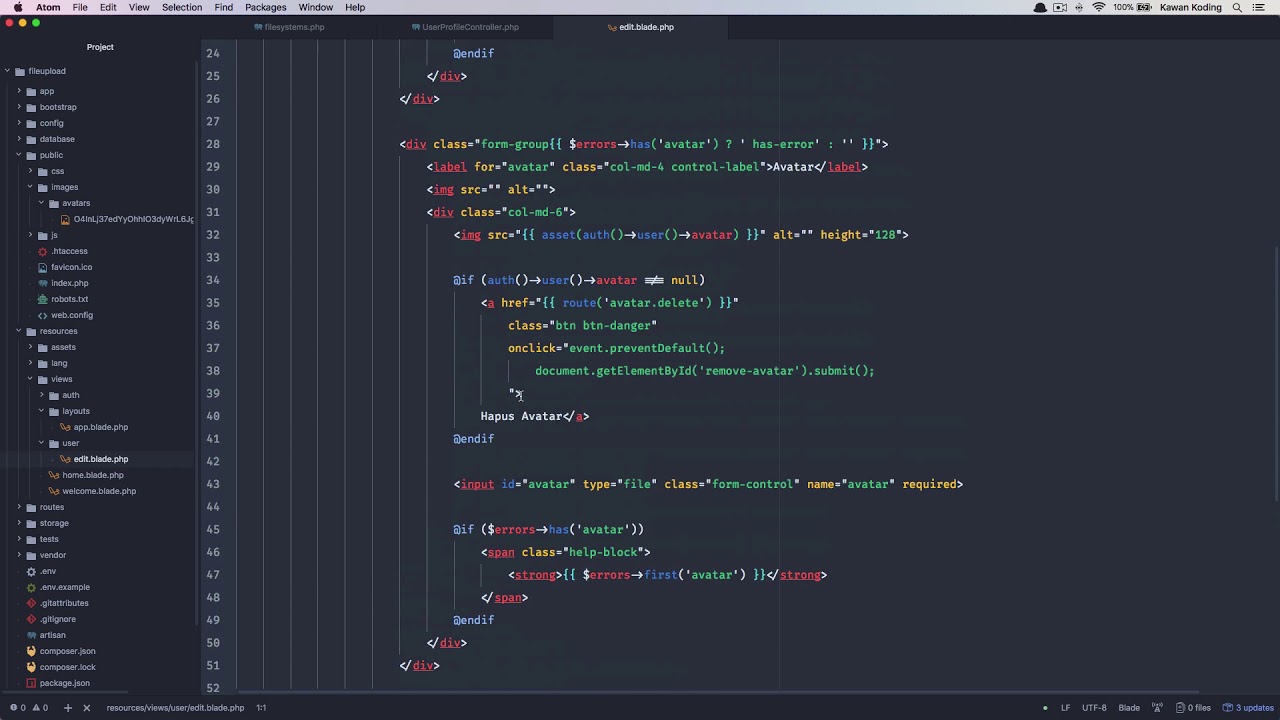Screen dimensions: 1280x720
Task: Open the Selection menu
Action: coord(182,7)
